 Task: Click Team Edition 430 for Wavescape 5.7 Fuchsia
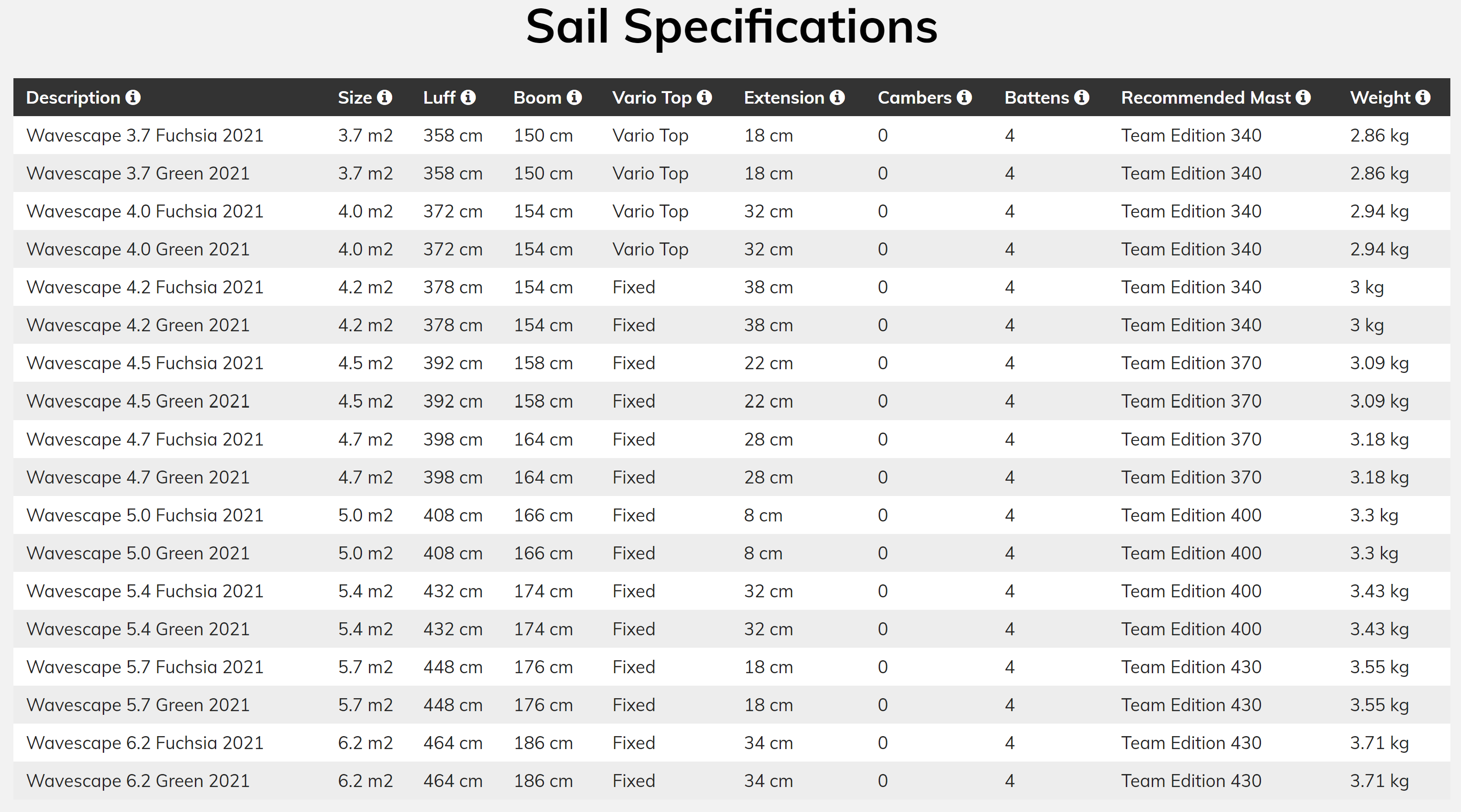pos(1191,667)
